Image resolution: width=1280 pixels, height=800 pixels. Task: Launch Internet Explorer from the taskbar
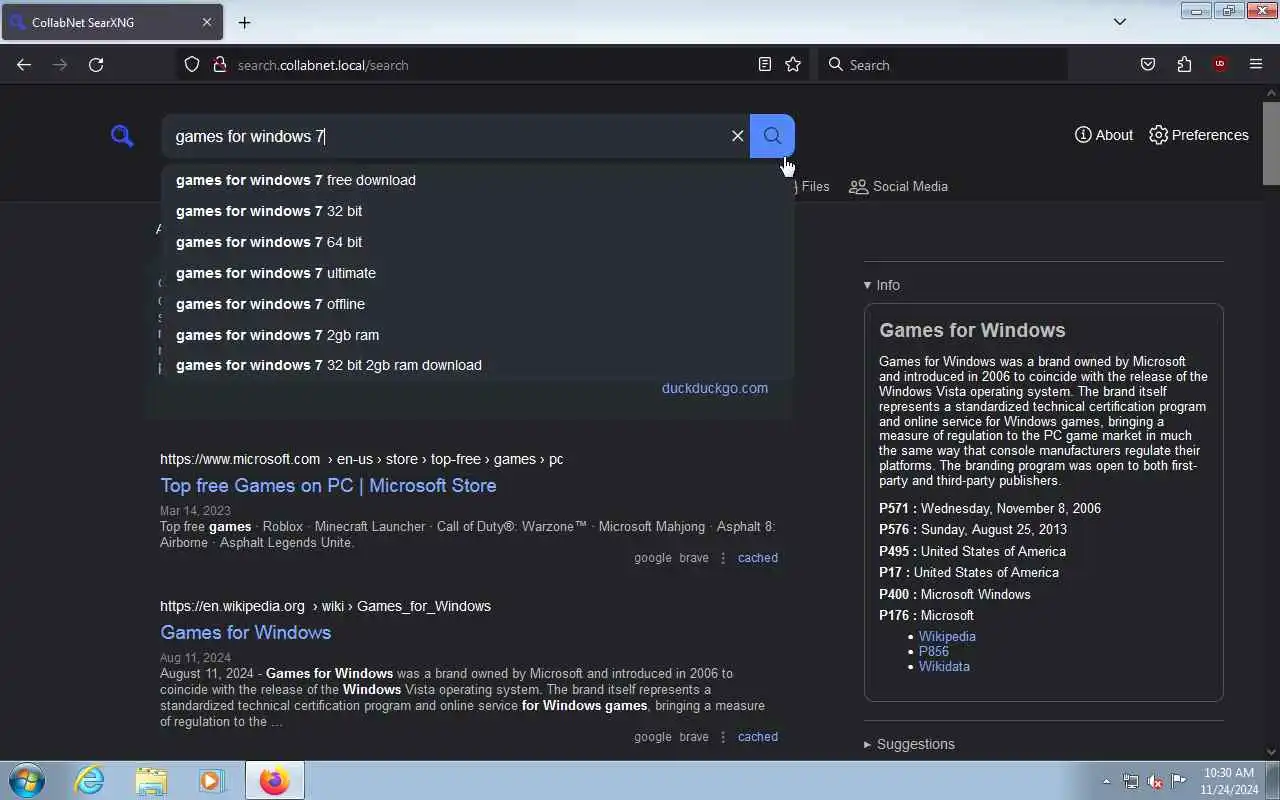(x=90, y=780)
